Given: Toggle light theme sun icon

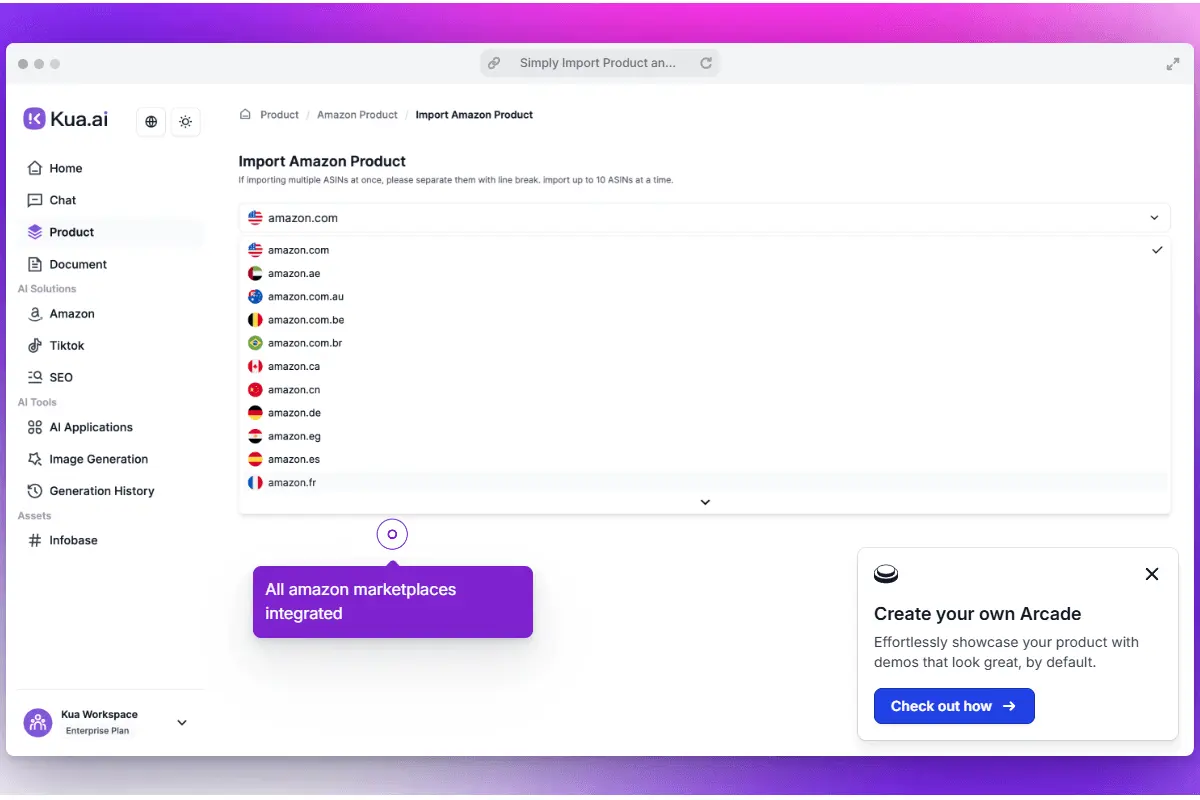Looking at the screenshot, I should point(186,121).
